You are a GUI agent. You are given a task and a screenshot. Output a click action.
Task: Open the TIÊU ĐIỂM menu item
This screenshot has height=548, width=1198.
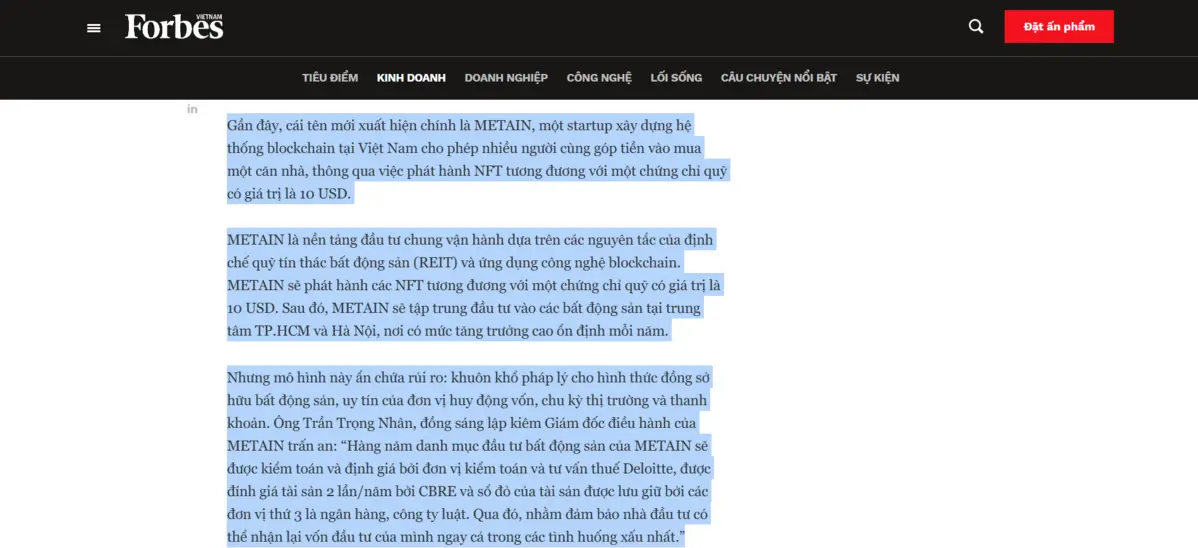pyautogui.click(x=330, y=78)
